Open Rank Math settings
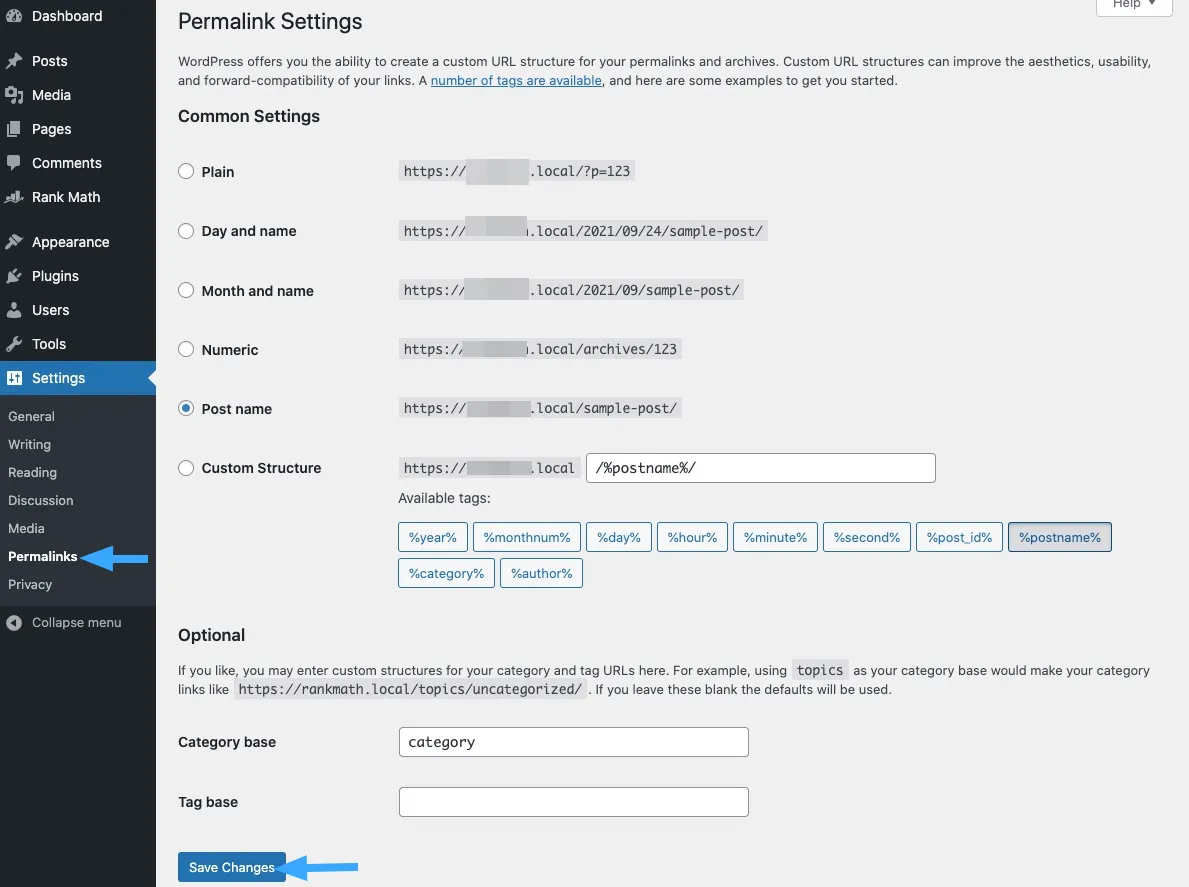This screenshot has height=887, width=1189. tap(65, 197)
